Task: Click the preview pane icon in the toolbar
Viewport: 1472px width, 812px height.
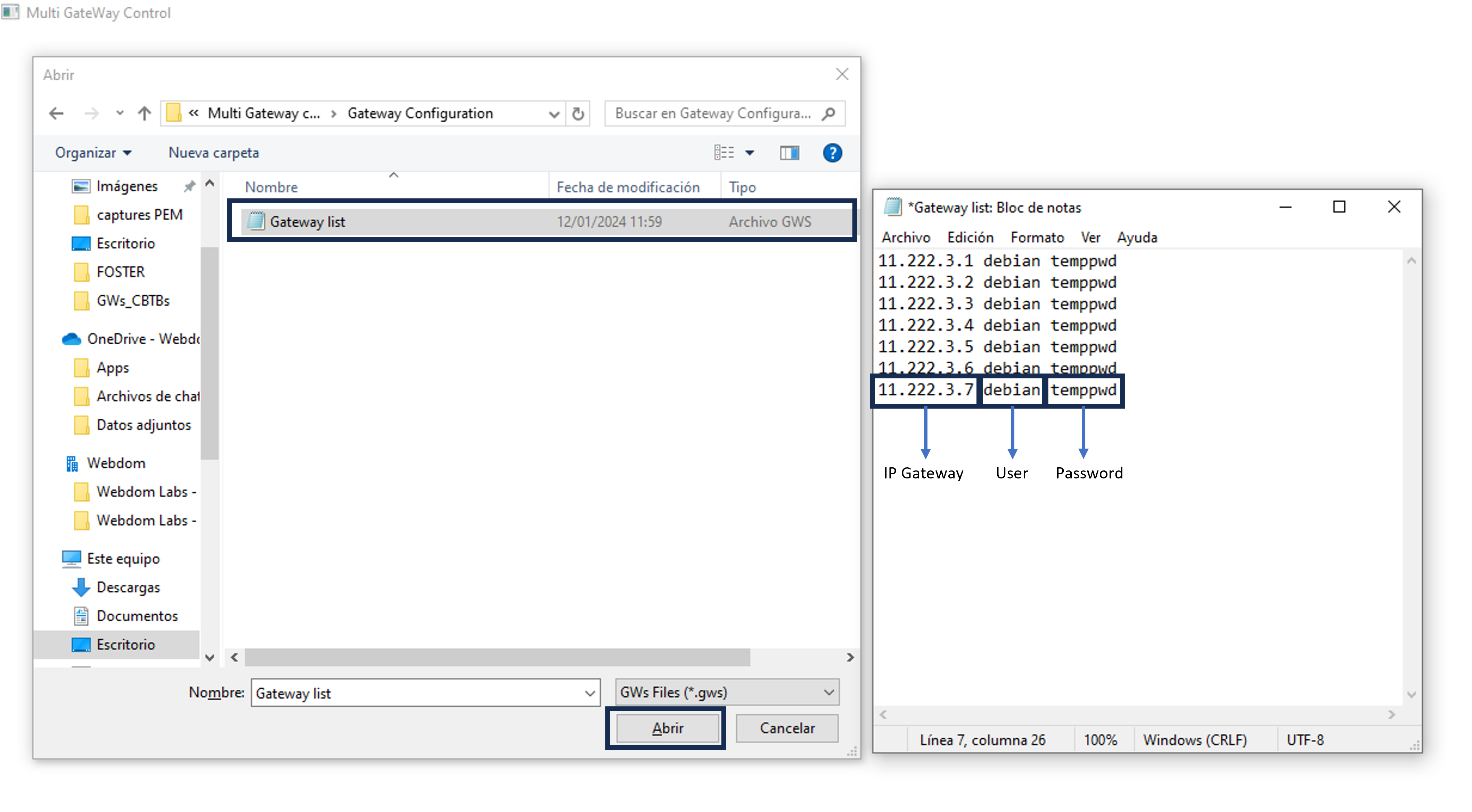Action: pos(789,153)
